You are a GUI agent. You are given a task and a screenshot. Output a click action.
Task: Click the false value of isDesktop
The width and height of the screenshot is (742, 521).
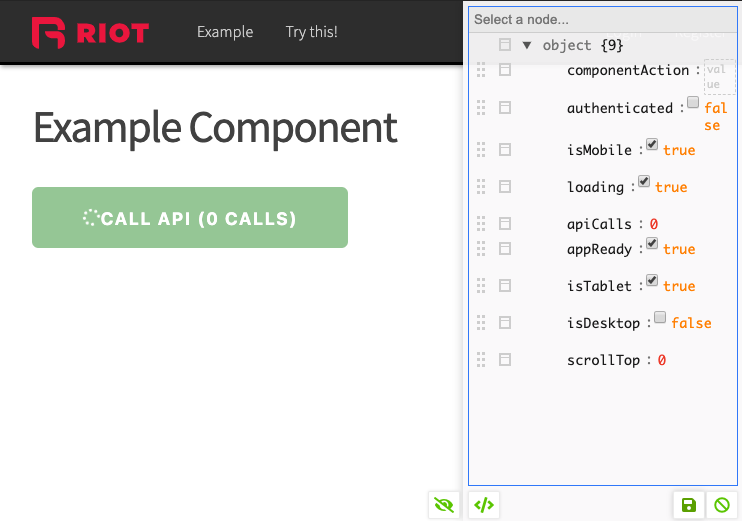pos(691,323)
